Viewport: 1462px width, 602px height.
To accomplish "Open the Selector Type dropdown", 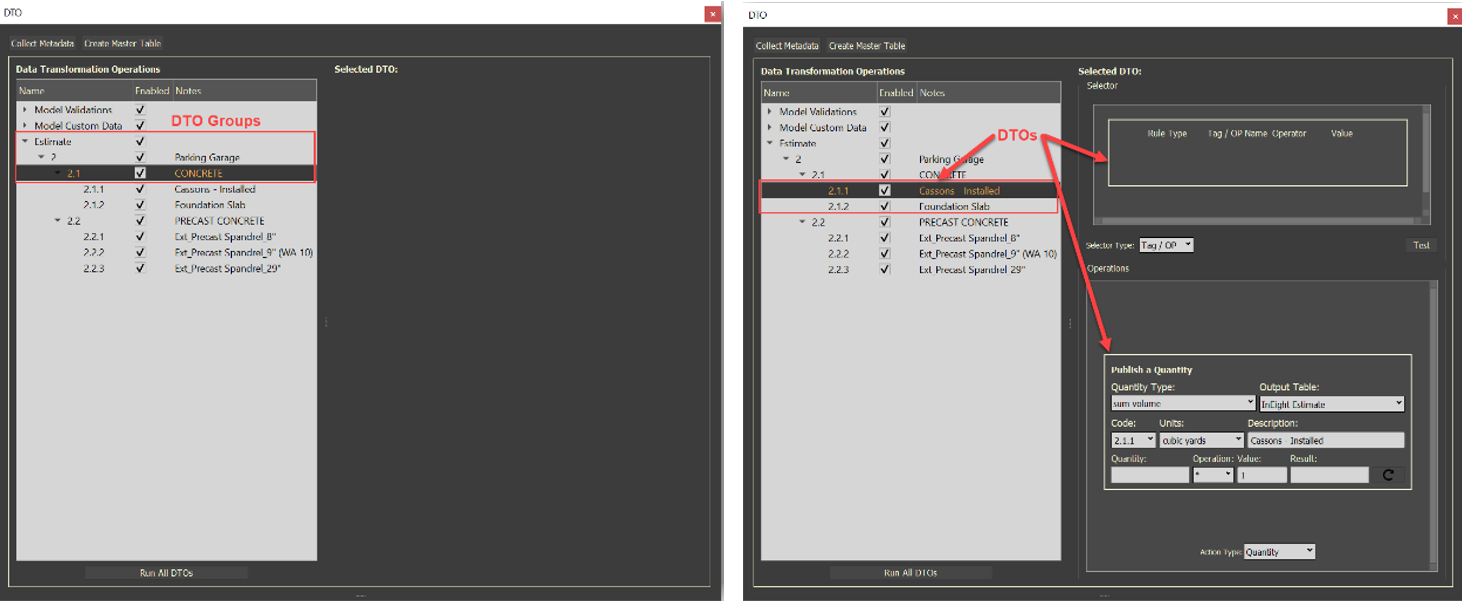I will tap(1166, 245).
